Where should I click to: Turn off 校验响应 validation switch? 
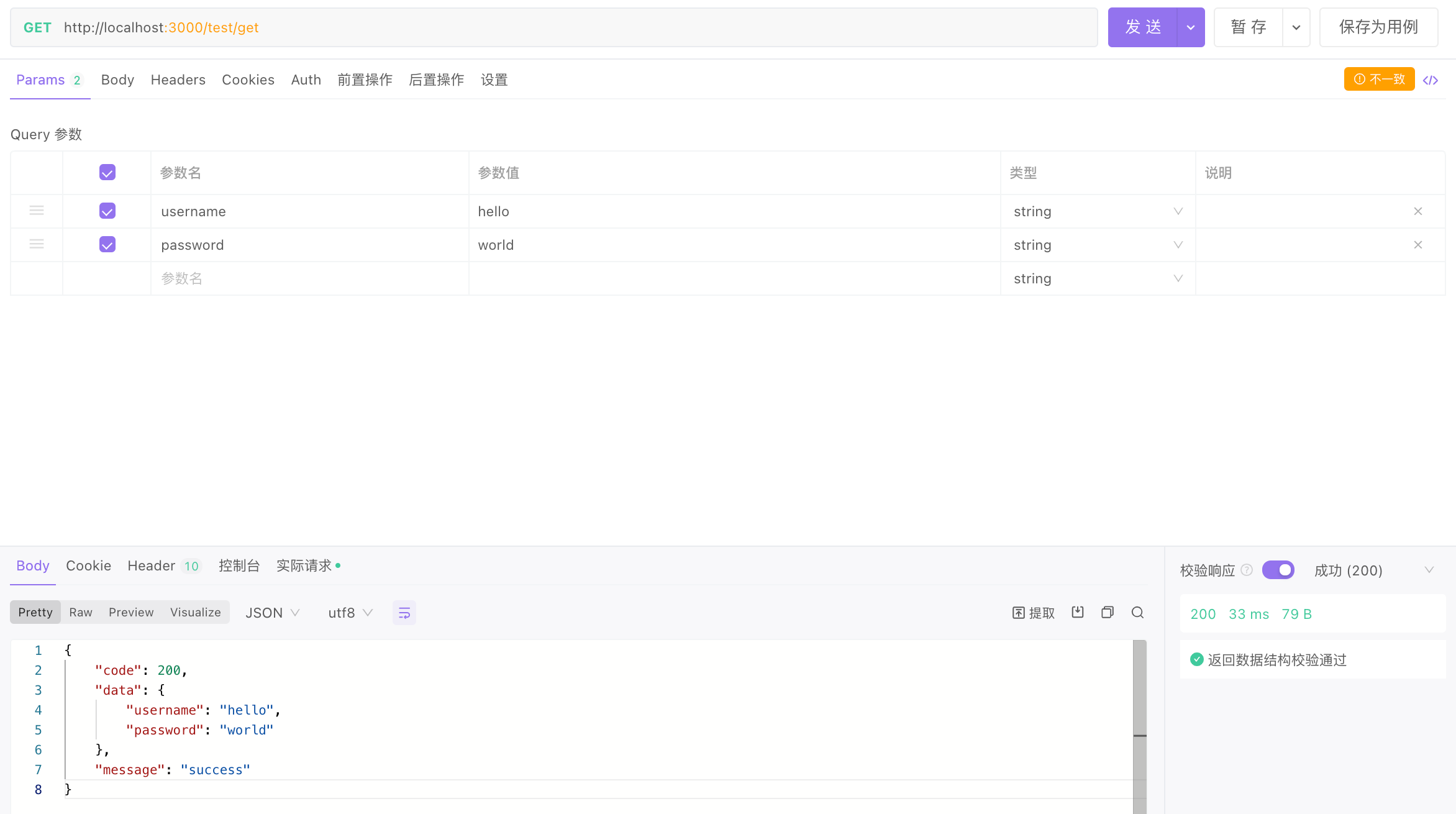click(1278, 570)
